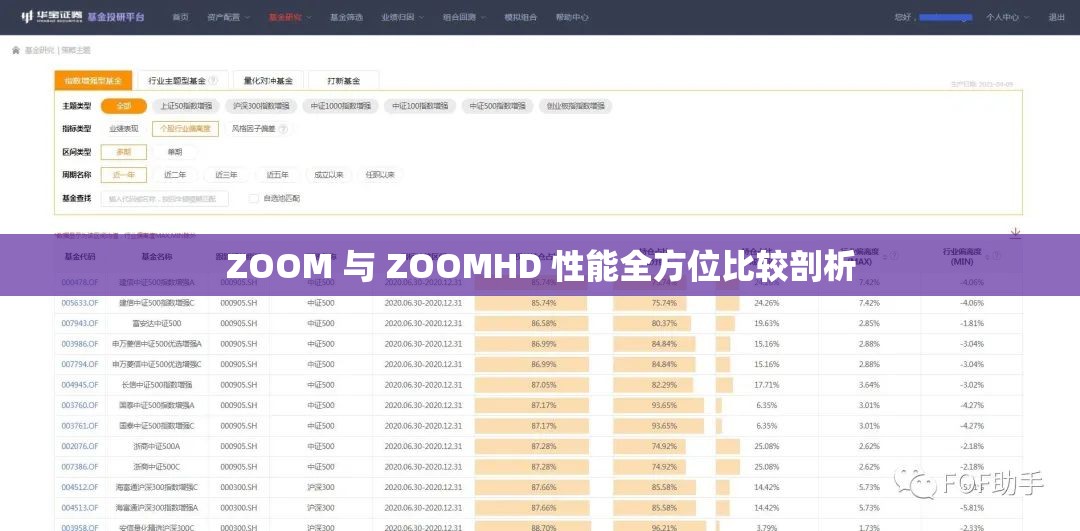1080x531 pixels.
Task: Select the 全部 theme type pill
Action: (124, 106)
